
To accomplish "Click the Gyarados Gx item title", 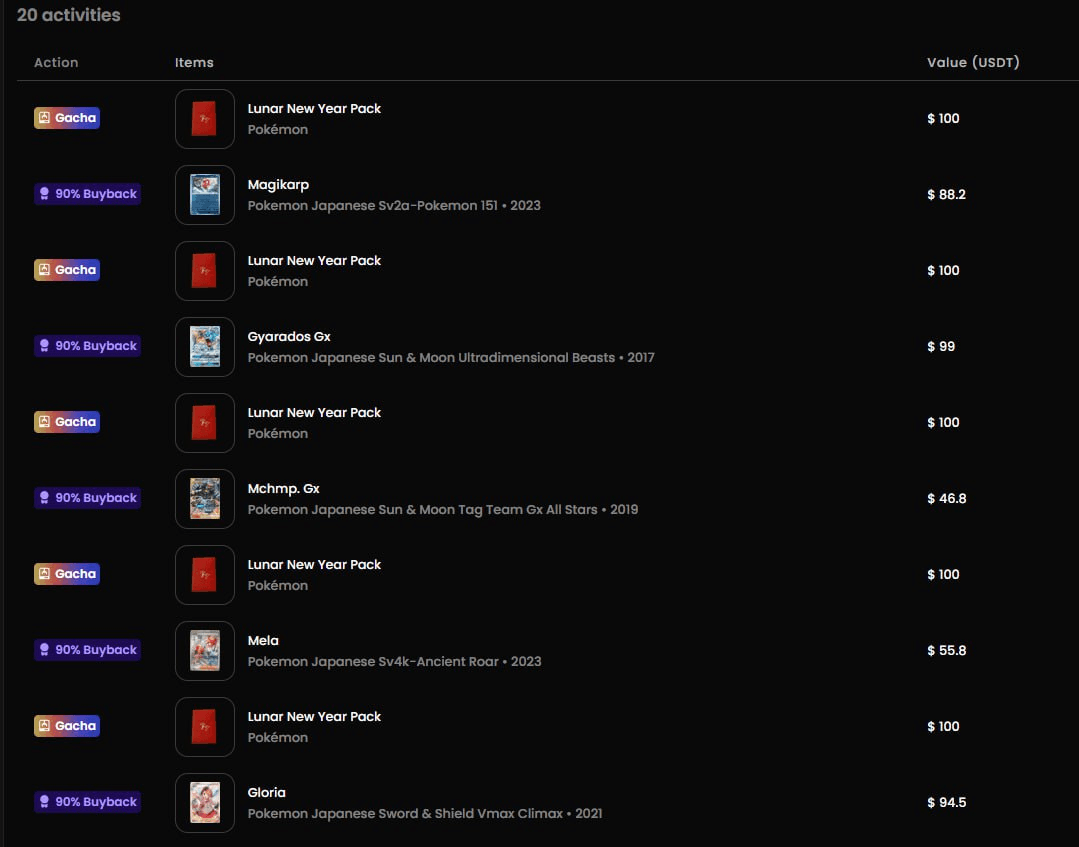I will coord(289,337).
